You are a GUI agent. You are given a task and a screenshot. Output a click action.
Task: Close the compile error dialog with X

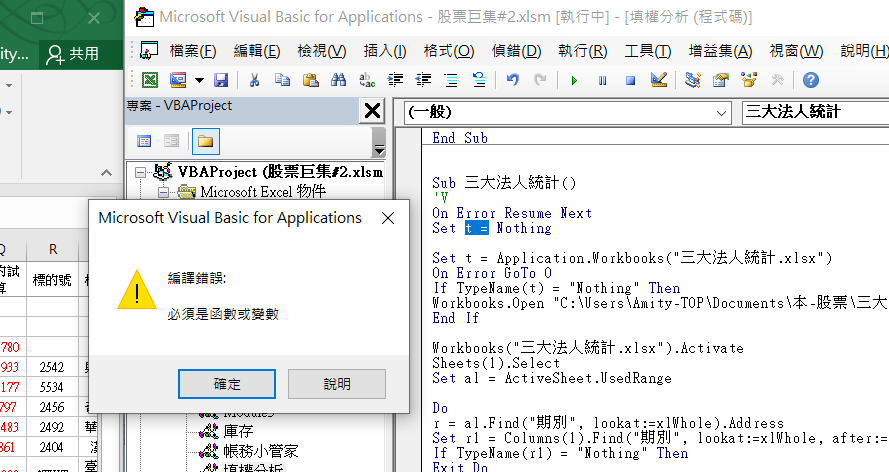(x=388, y=218)
